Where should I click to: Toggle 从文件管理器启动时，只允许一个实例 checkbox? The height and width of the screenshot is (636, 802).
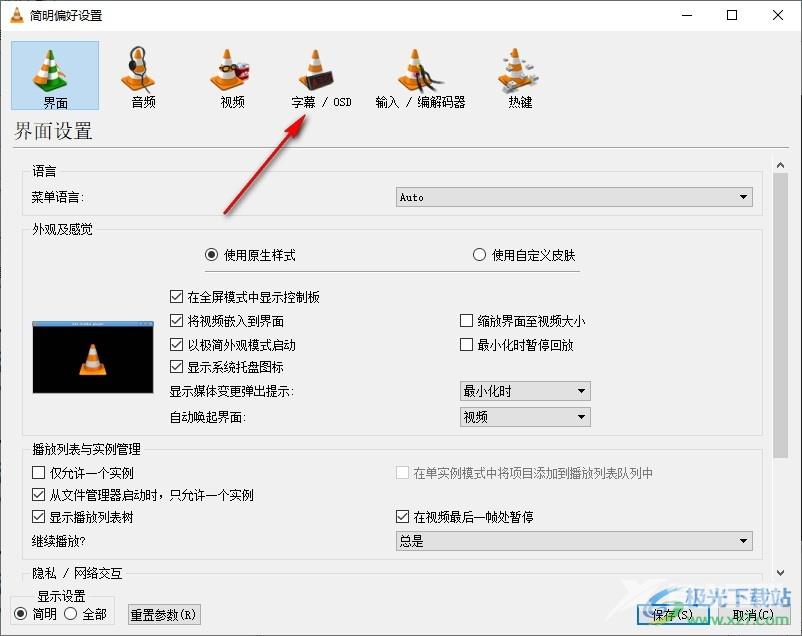(38, 495)
